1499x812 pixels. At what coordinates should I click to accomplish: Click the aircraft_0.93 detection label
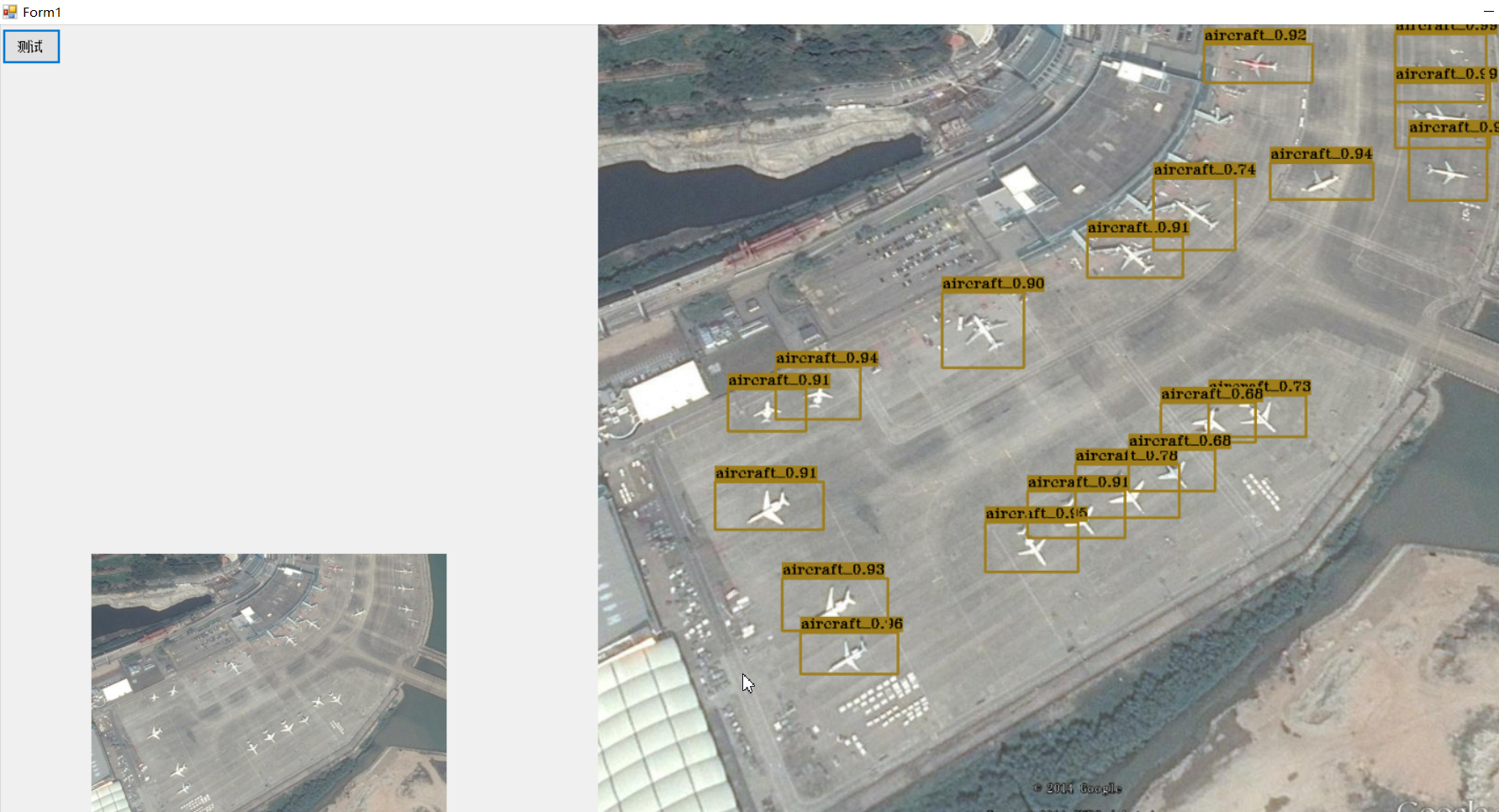click(833, 570)
